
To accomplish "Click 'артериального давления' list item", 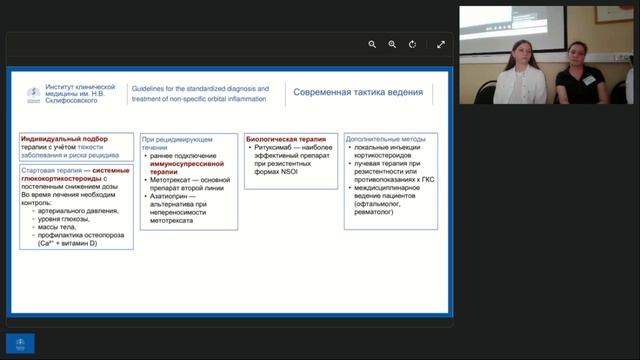I will (x=78, y=211).
